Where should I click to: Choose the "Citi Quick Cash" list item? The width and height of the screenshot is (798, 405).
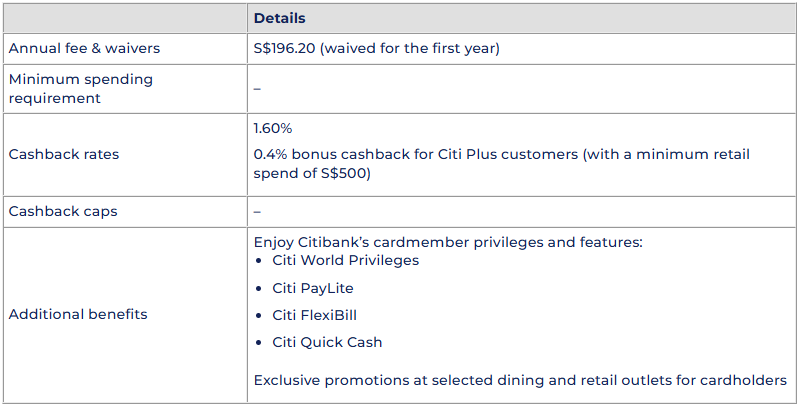pos(327,342)
